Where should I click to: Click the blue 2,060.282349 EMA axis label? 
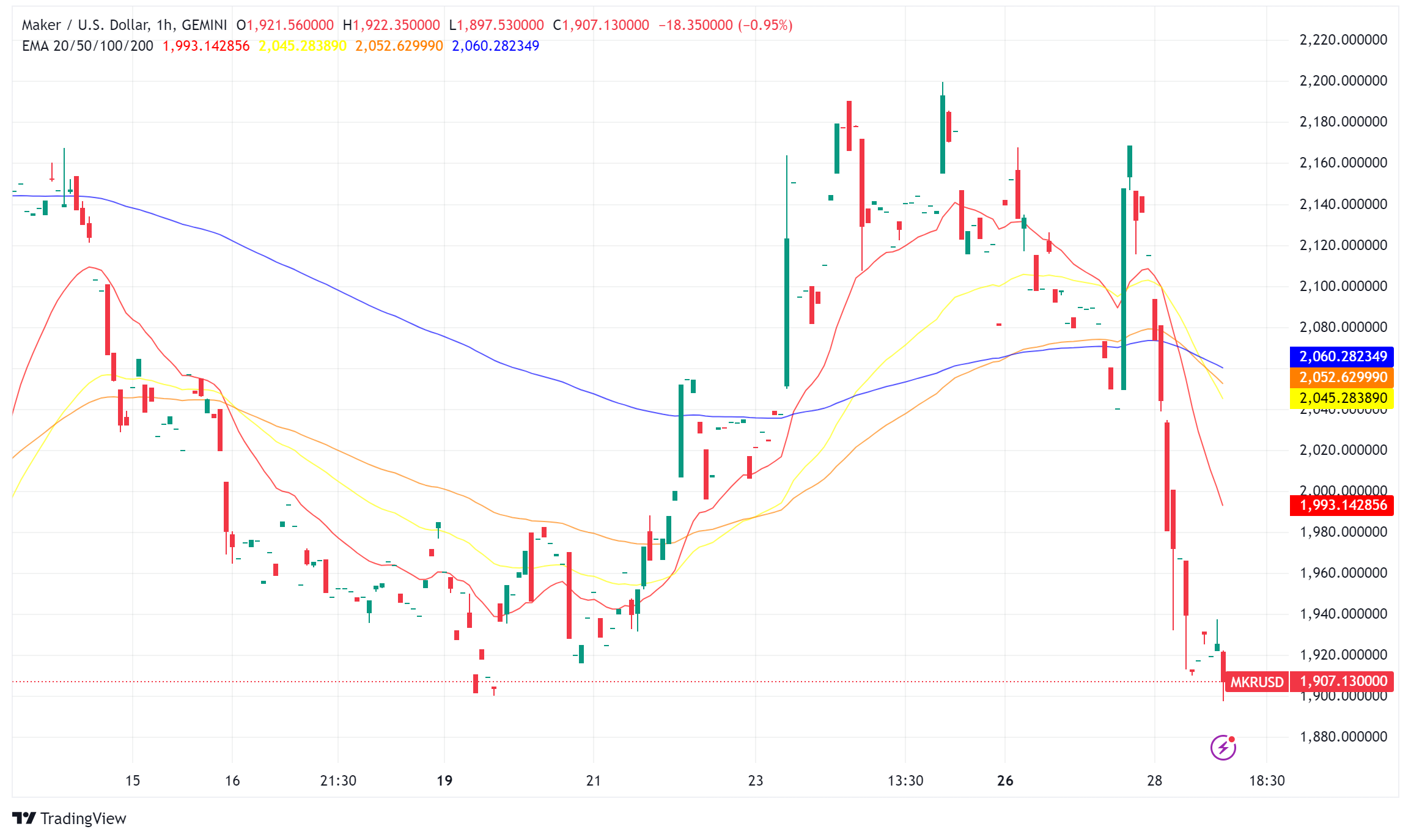coord(1343,356)
